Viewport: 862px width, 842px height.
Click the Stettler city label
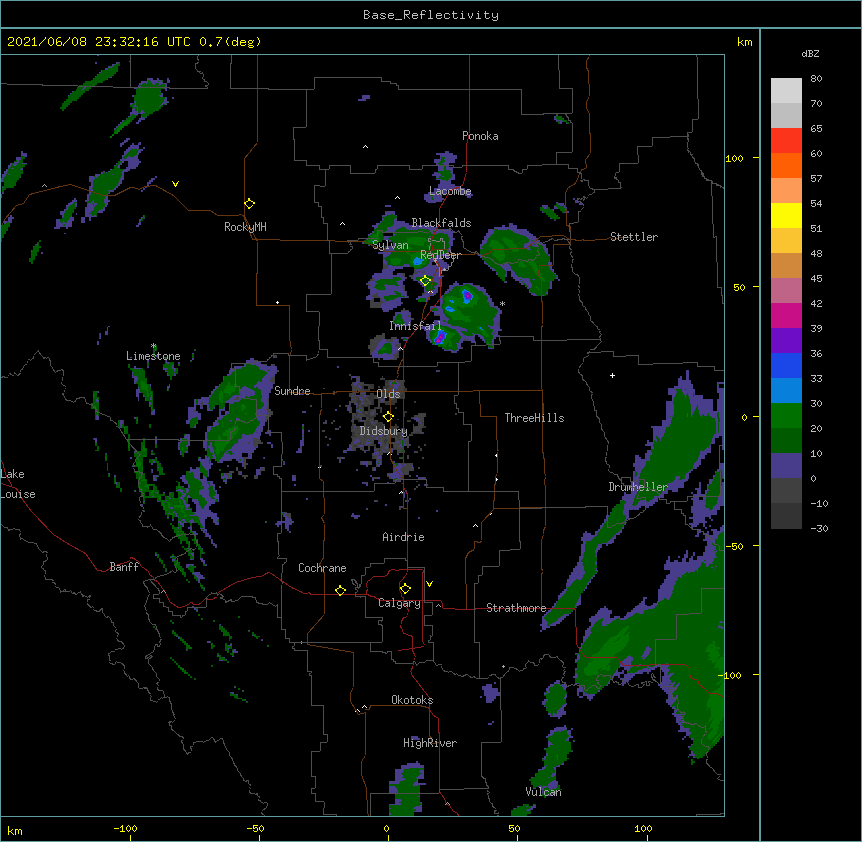click(634, 237)
